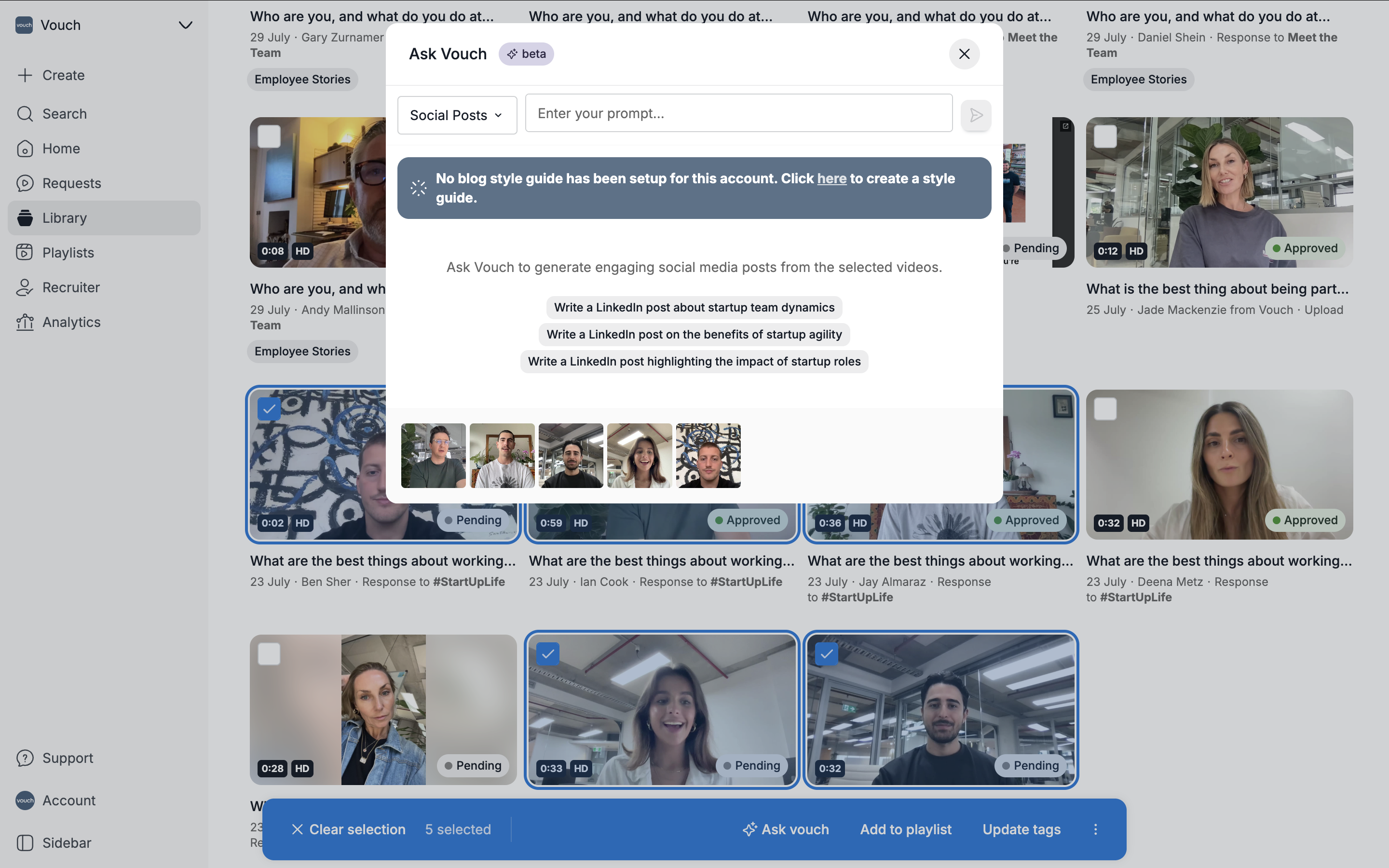Open the Deena Metz video thumbnail
This screenshot has height=868, width=1389.
(1219, 464)
